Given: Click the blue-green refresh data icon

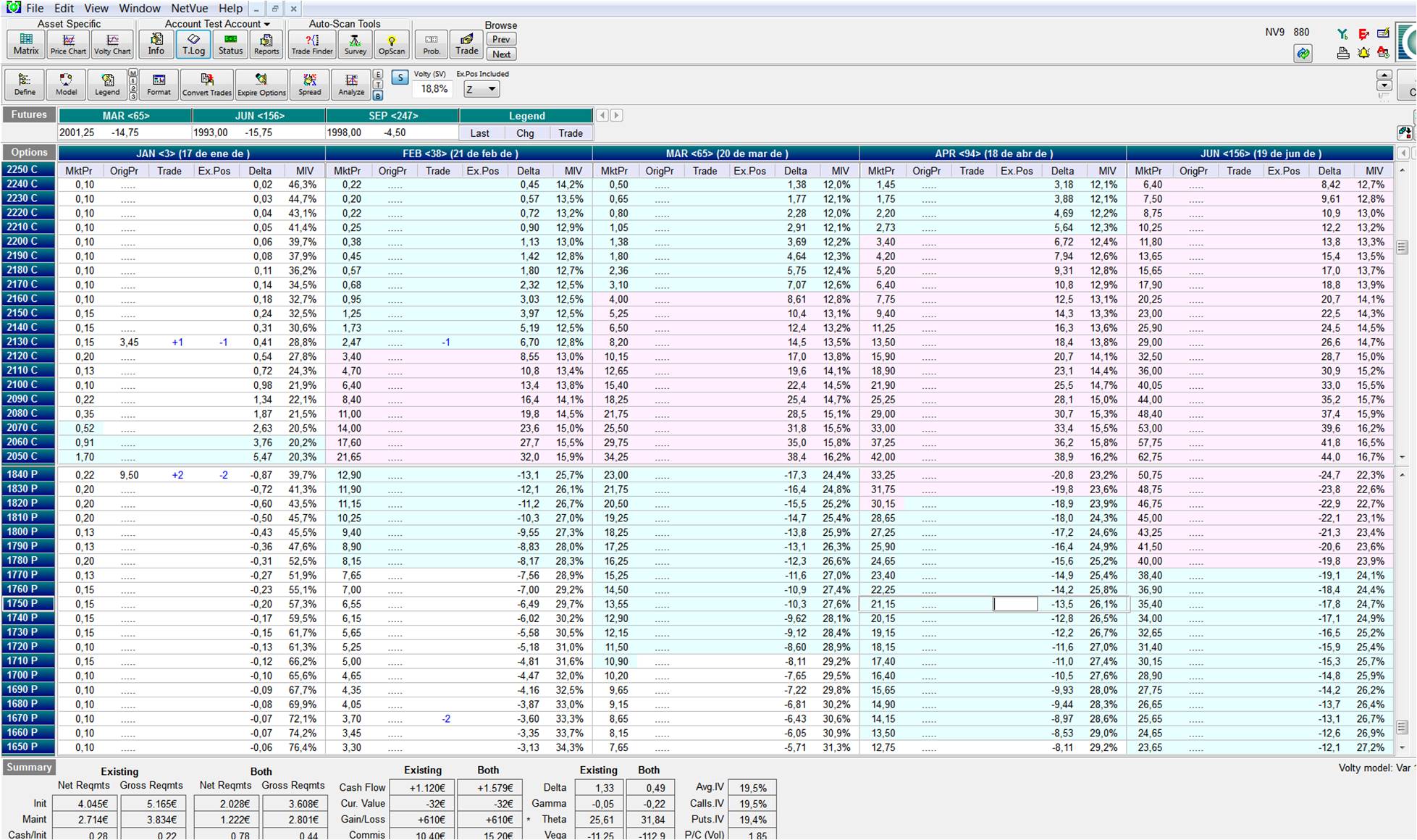Looking at the screenshot, I should tap(1303, 54).
